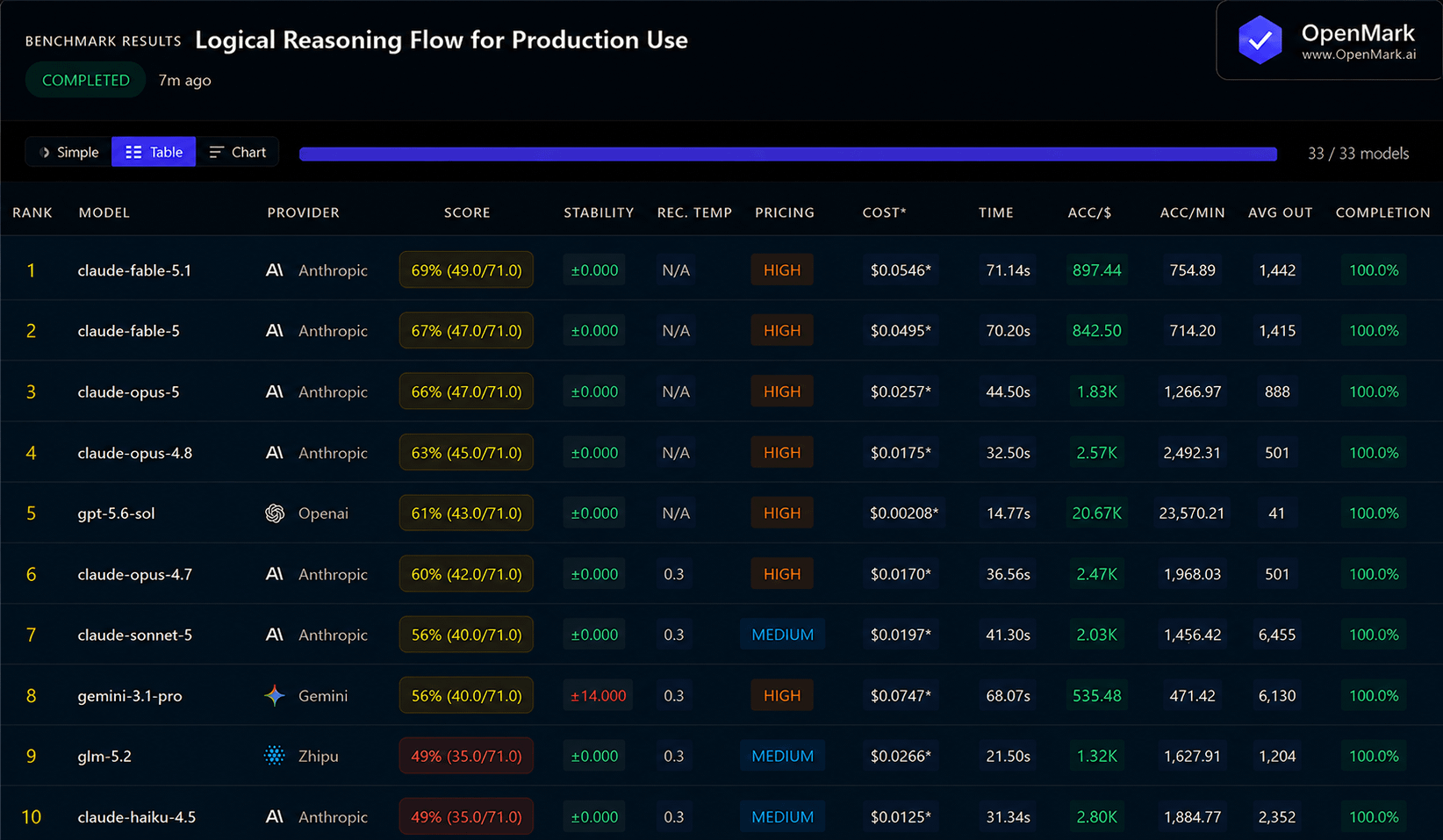Select the glm-5.2 model name
Viewport: 1443px width, 840px height.
point(104,756)
